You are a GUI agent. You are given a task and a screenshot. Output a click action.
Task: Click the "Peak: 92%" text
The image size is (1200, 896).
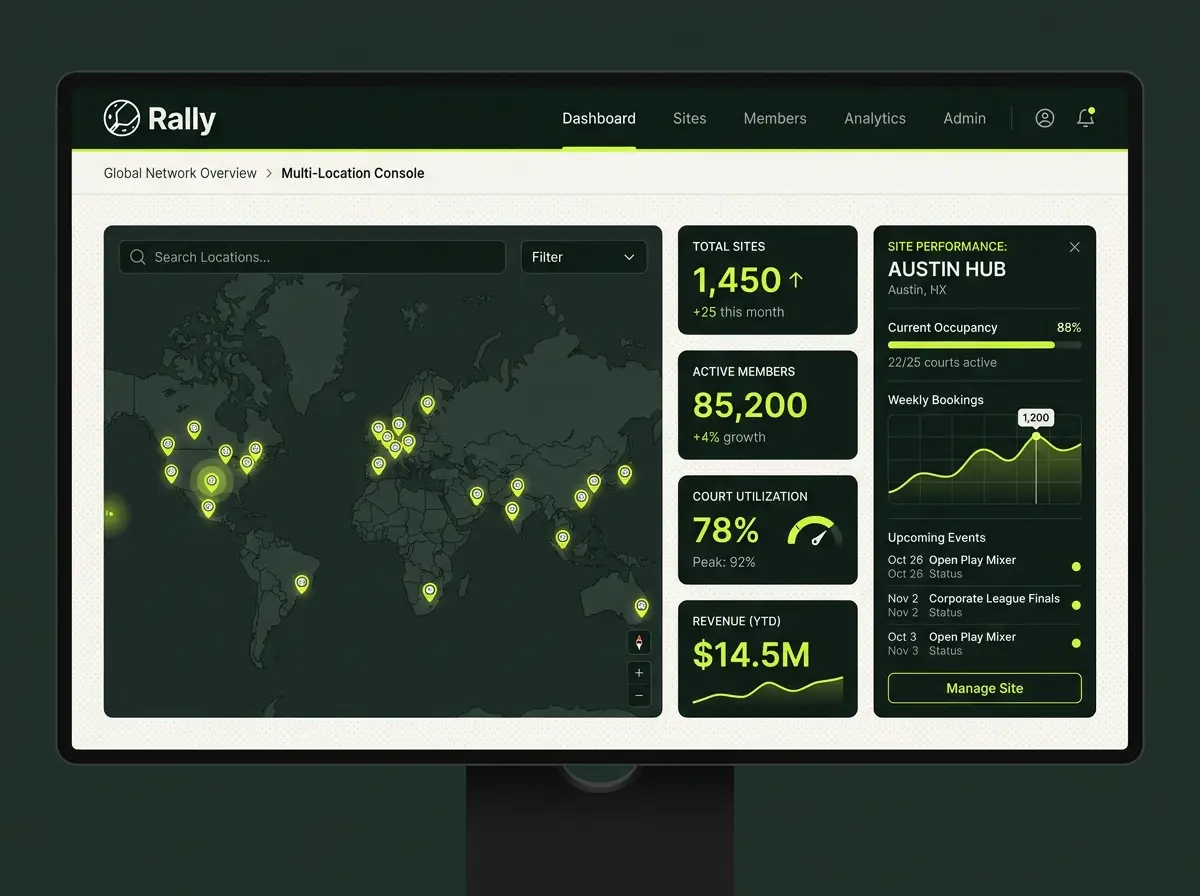coord(724,562)
